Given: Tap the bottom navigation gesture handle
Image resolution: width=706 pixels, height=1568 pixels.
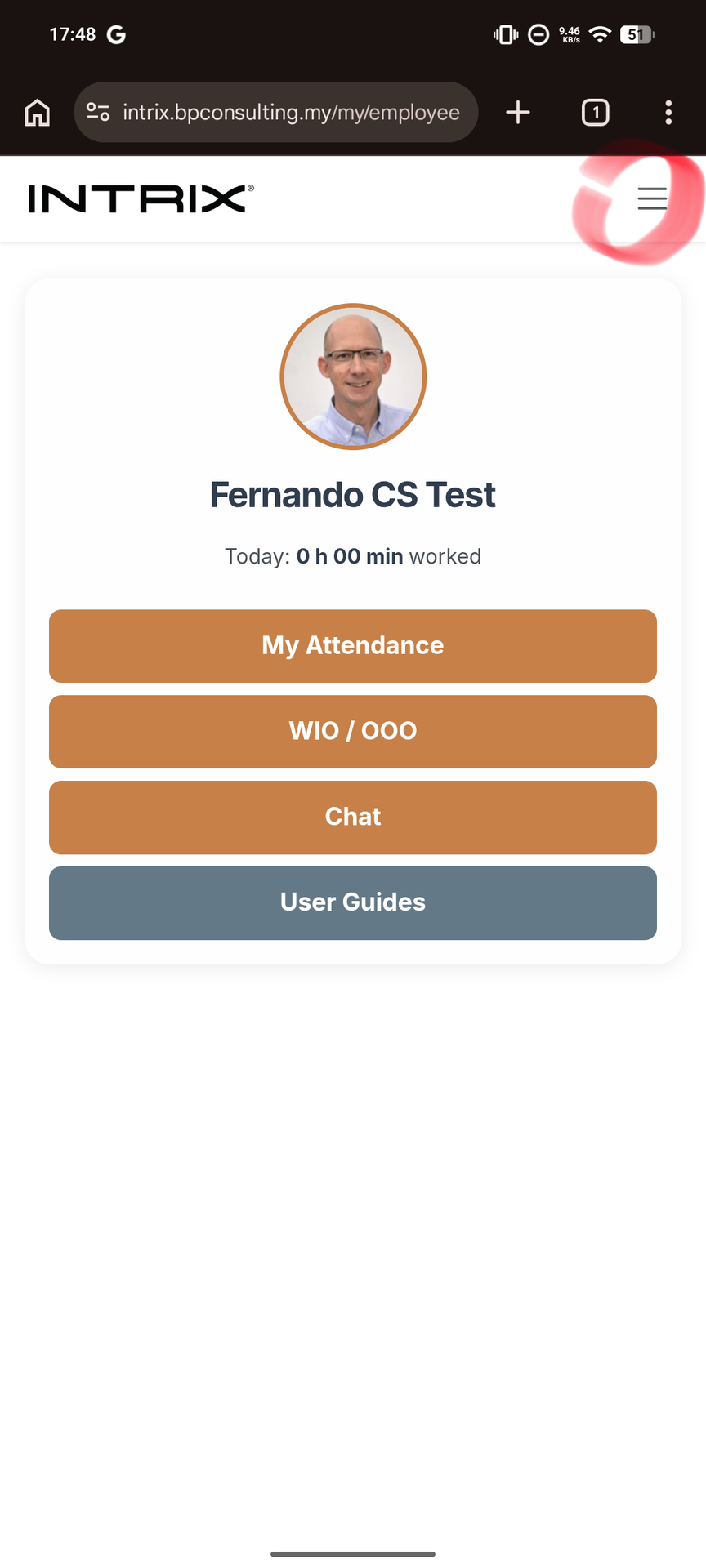Looking at the screenshot, I should (x=353, y=1553).
